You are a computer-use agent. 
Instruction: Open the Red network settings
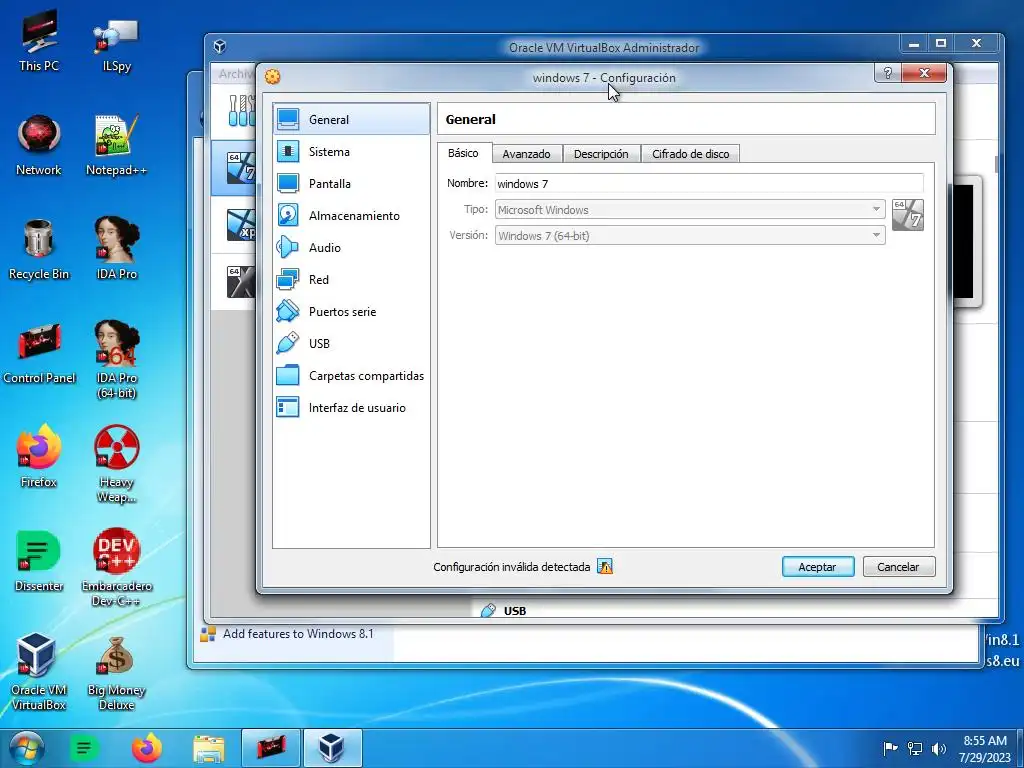351,280
